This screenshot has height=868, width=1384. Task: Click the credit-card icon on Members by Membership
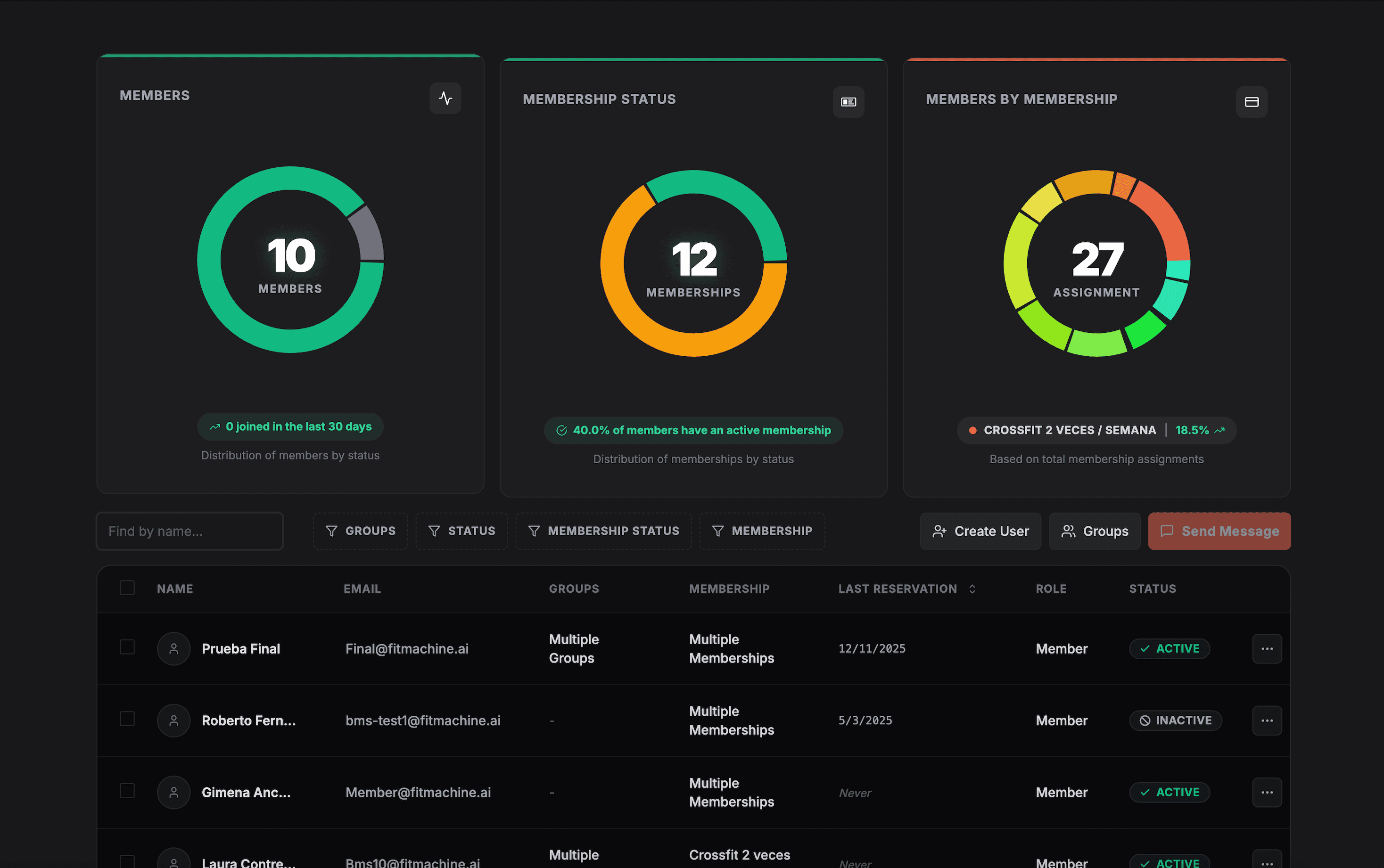pos(1252,102)
